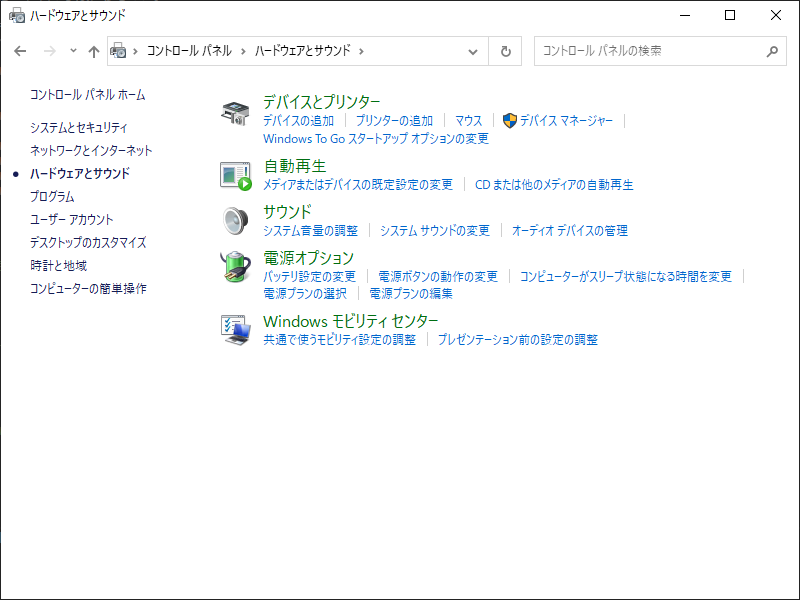Close the ハードウェアとサウンド window

(776, 15)
